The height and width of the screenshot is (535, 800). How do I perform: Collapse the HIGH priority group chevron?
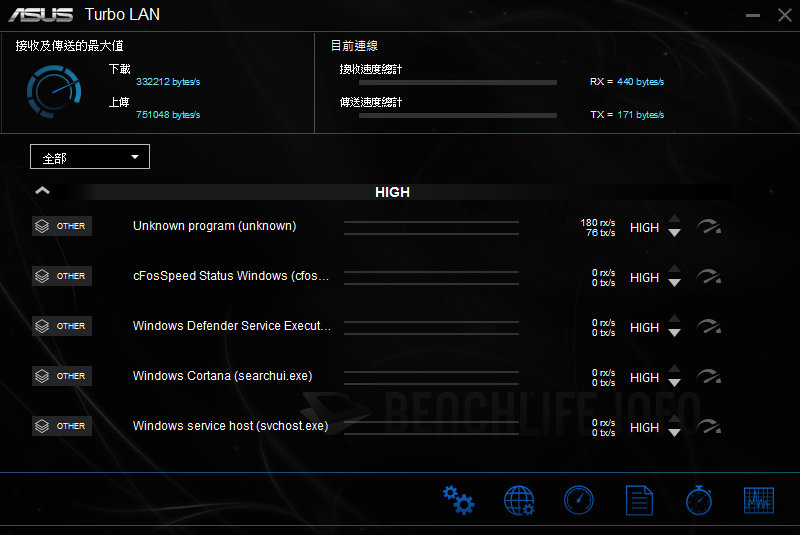point(42,191)
